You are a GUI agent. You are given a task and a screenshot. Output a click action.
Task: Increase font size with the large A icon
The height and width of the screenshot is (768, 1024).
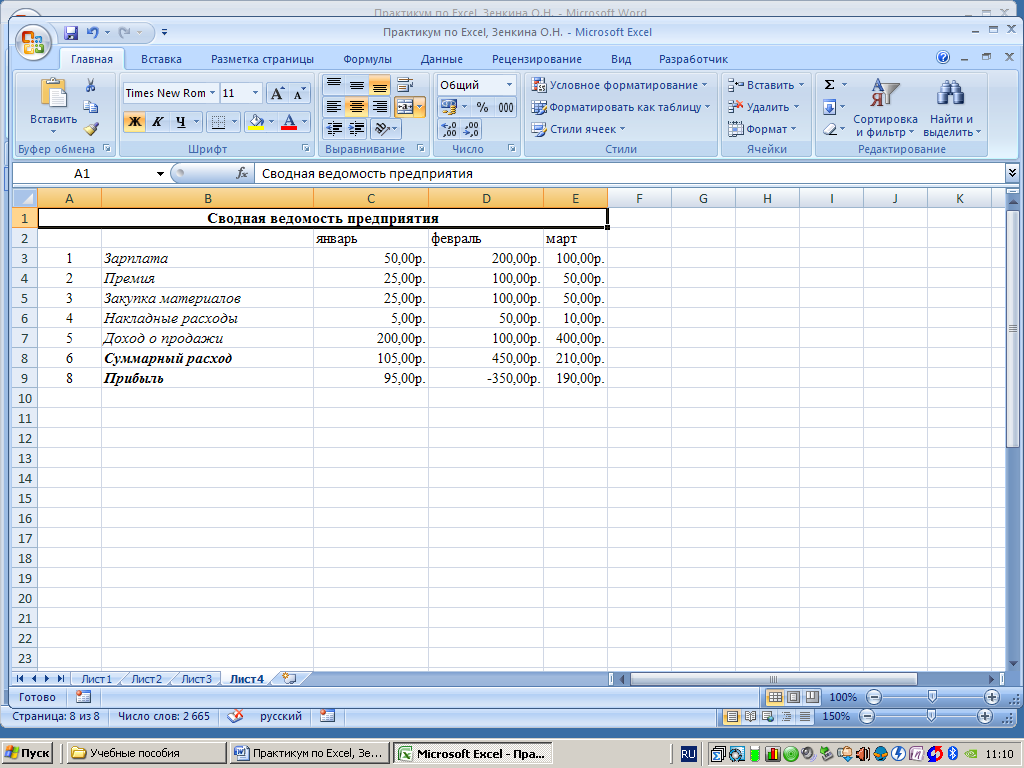(277, 93)
